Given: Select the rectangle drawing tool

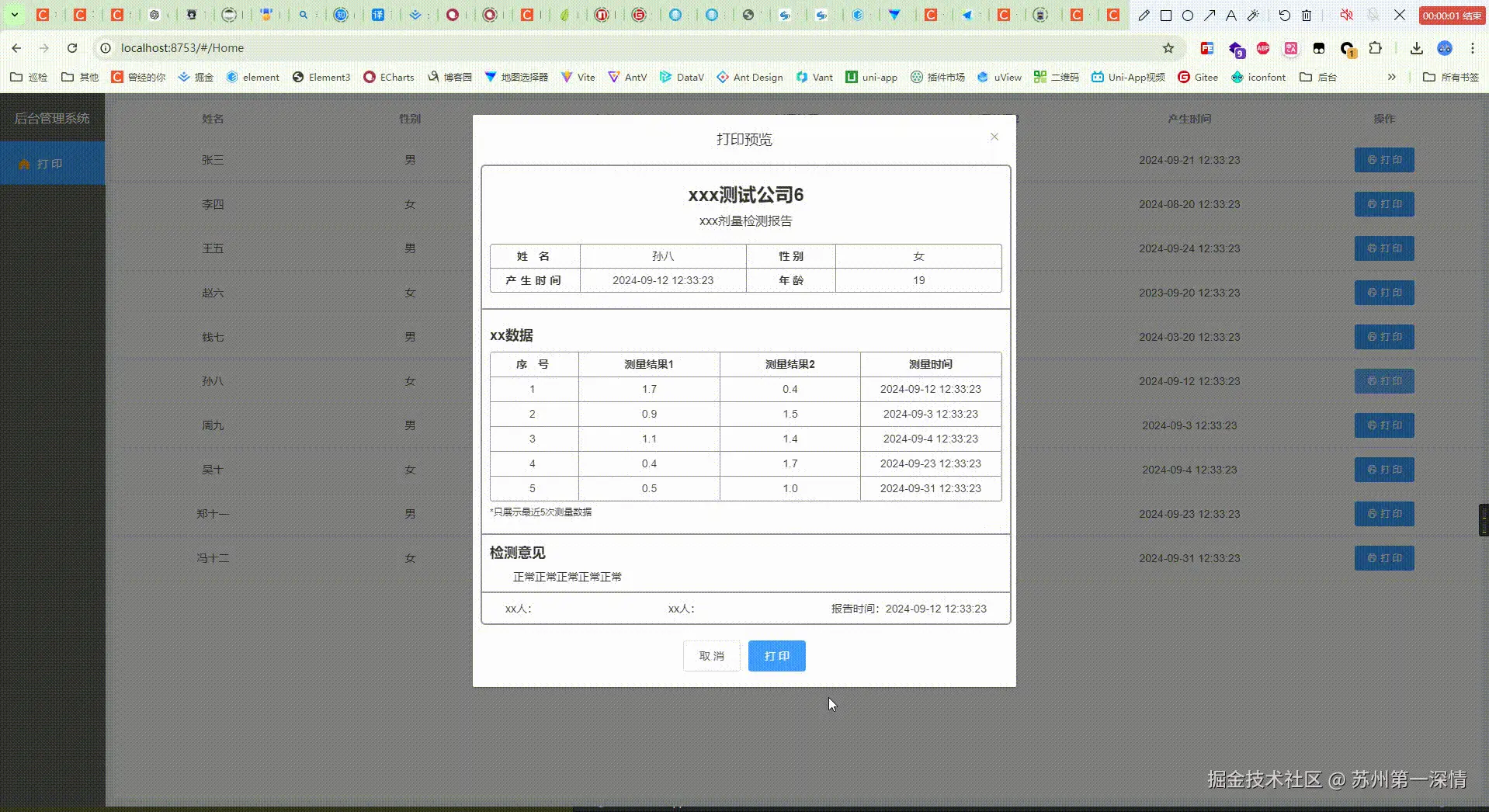Looking at the screenshot, I should tap(1166, 15).
